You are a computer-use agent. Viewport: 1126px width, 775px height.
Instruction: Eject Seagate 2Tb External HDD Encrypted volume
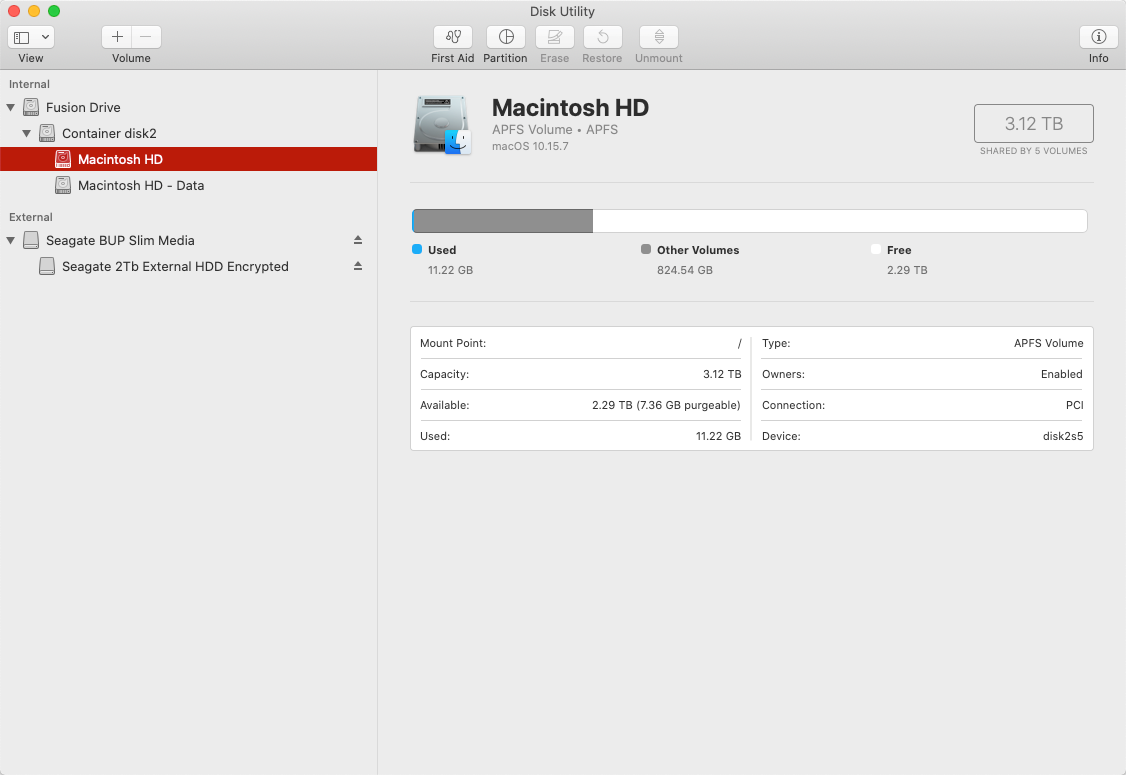358,266
